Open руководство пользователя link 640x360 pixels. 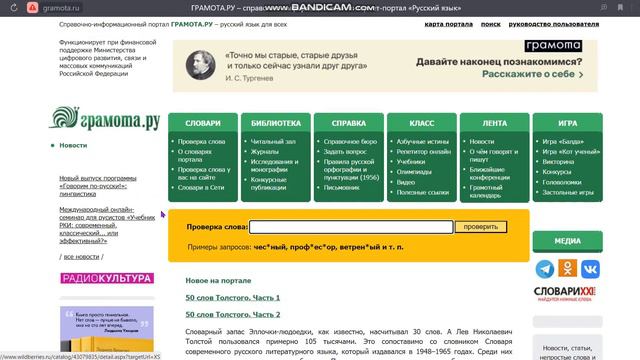[x=554, y=24]
